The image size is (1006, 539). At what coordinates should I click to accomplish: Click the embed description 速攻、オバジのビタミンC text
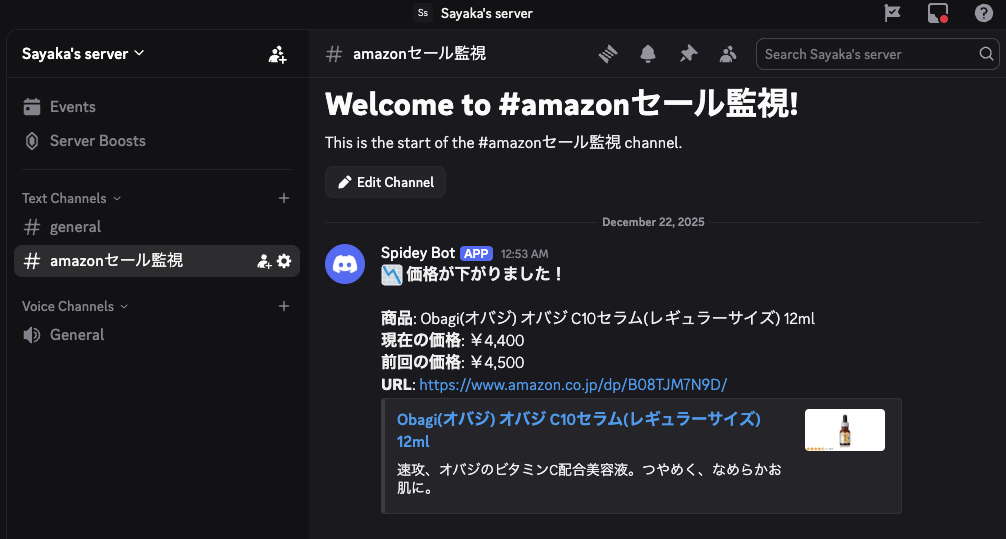point(589,479)
